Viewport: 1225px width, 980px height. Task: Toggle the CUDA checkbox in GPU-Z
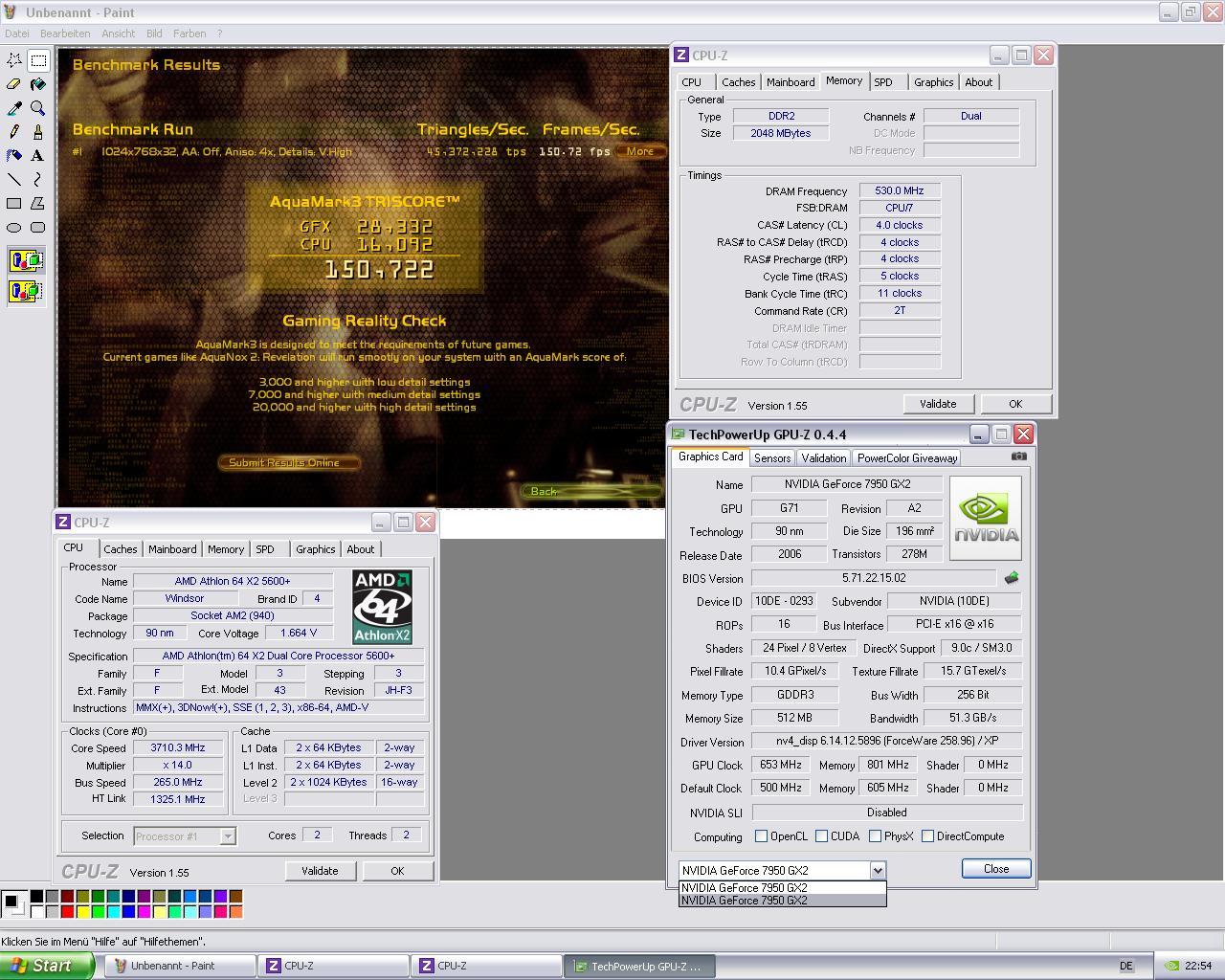(x=821, y=835)
